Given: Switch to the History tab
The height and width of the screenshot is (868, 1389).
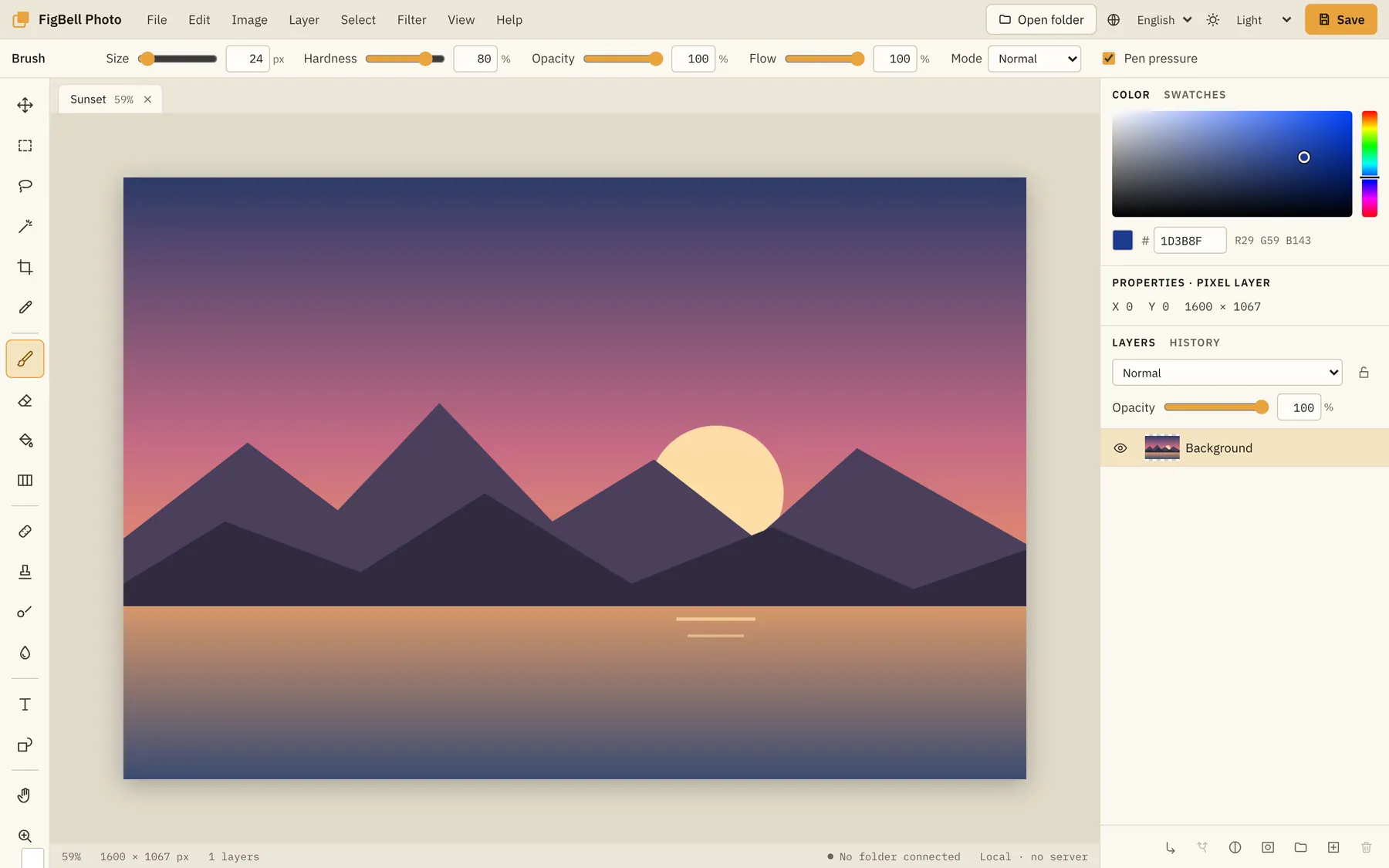Looking at the screenshot, I should [x=1195, y=343].
